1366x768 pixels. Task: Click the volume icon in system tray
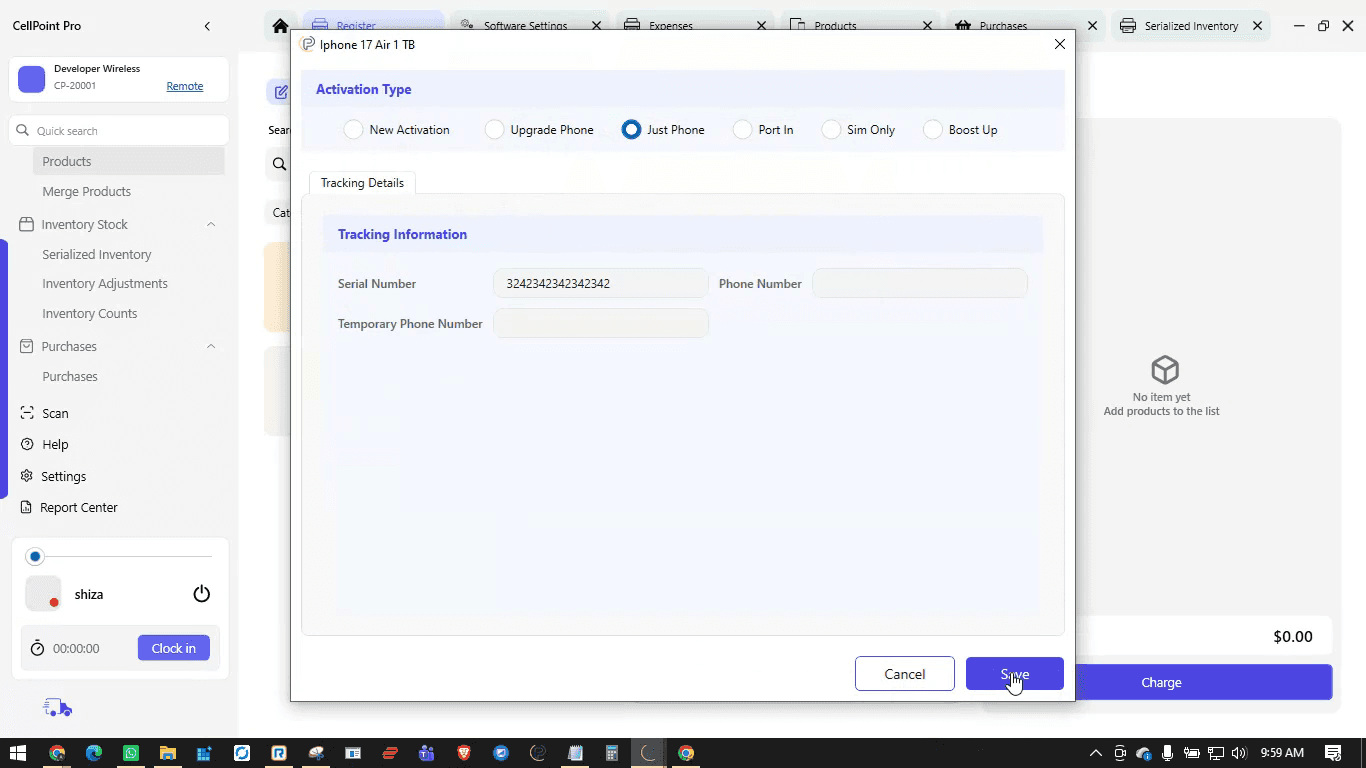tap(1239, 753)
